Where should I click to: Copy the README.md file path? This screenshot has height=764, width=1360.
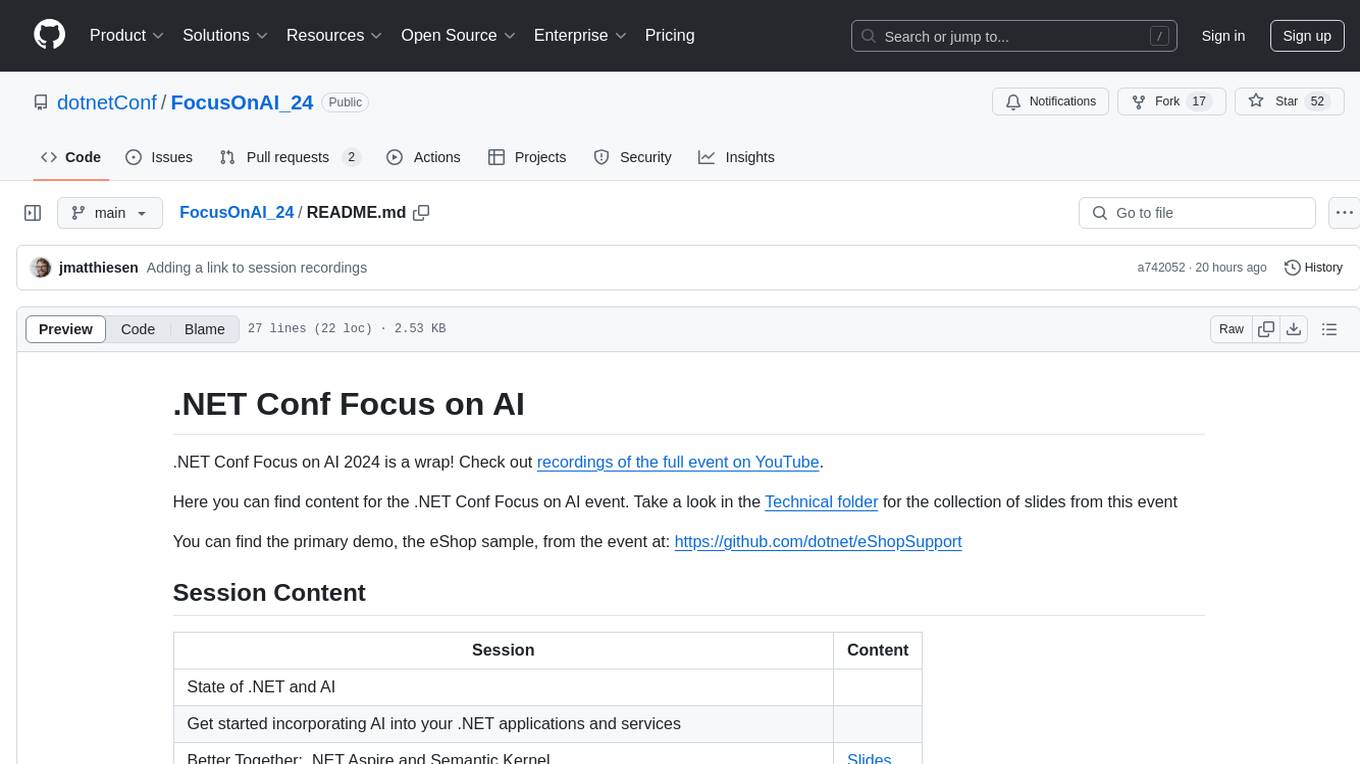click(421, 213)
